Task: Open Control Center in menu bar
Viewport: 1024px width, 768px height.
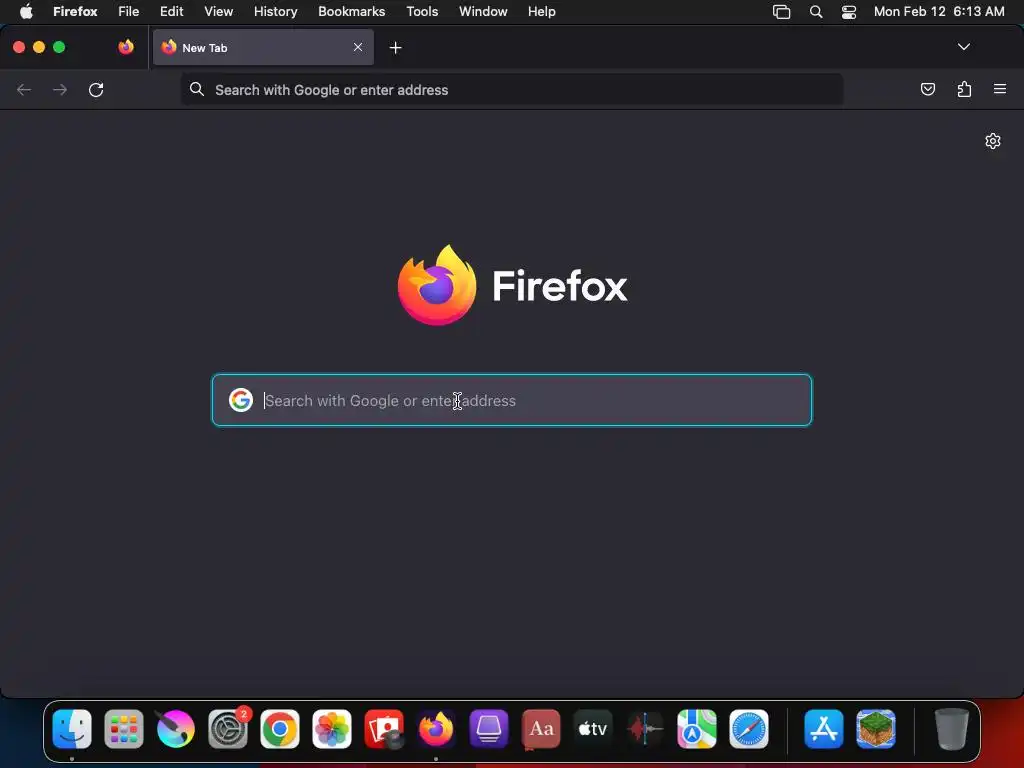Action: click(849, 12)
